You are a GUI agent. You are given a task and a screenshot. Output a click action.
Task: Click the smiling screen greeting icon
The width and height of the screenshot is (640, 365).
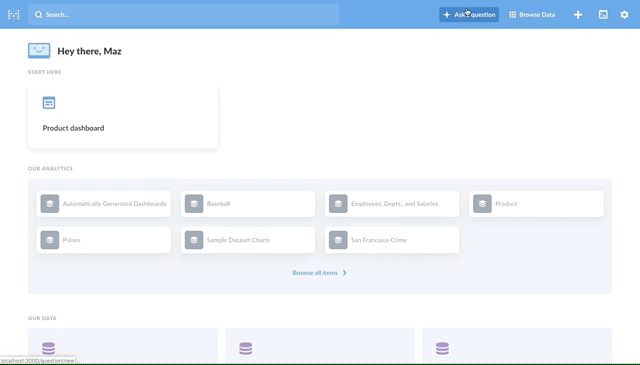39,51
